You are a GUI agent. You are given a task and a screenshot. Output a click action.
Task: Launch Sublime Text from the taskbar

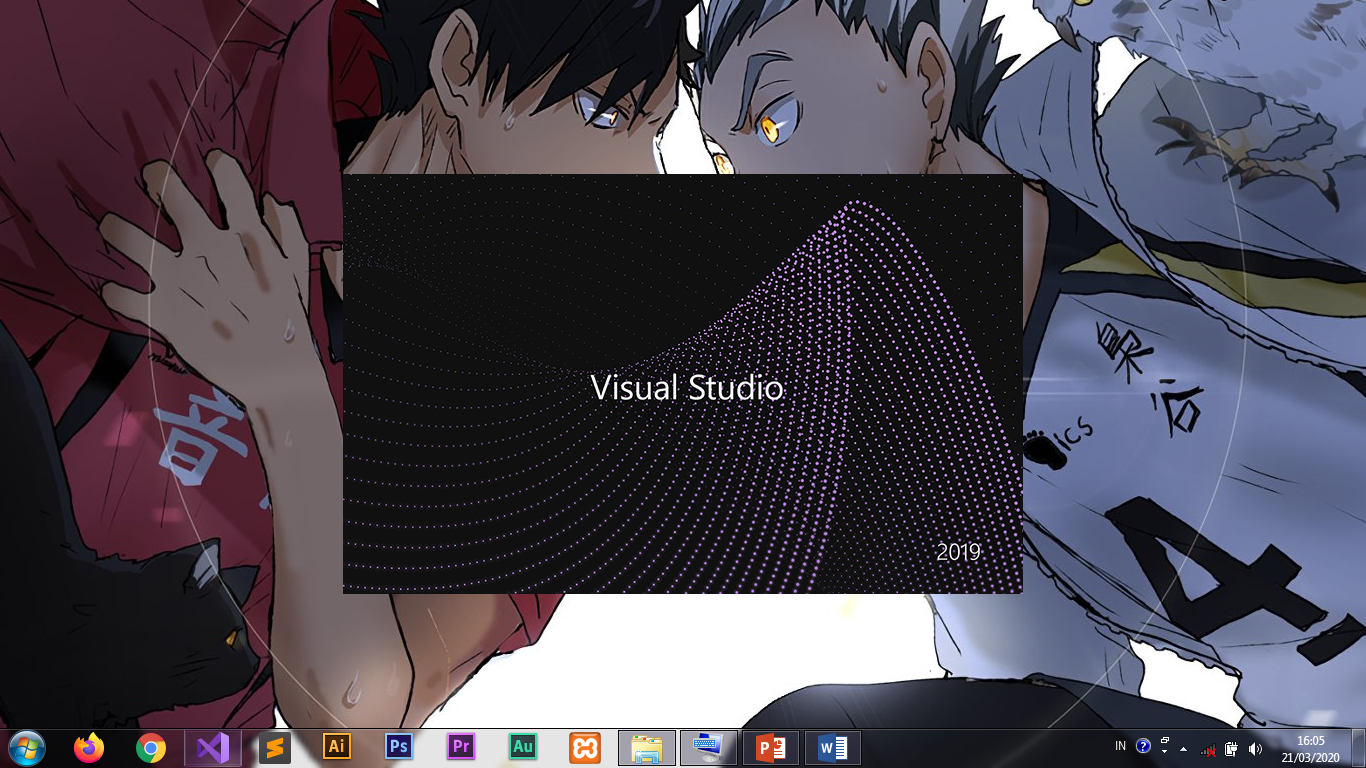tap(275, 748)
